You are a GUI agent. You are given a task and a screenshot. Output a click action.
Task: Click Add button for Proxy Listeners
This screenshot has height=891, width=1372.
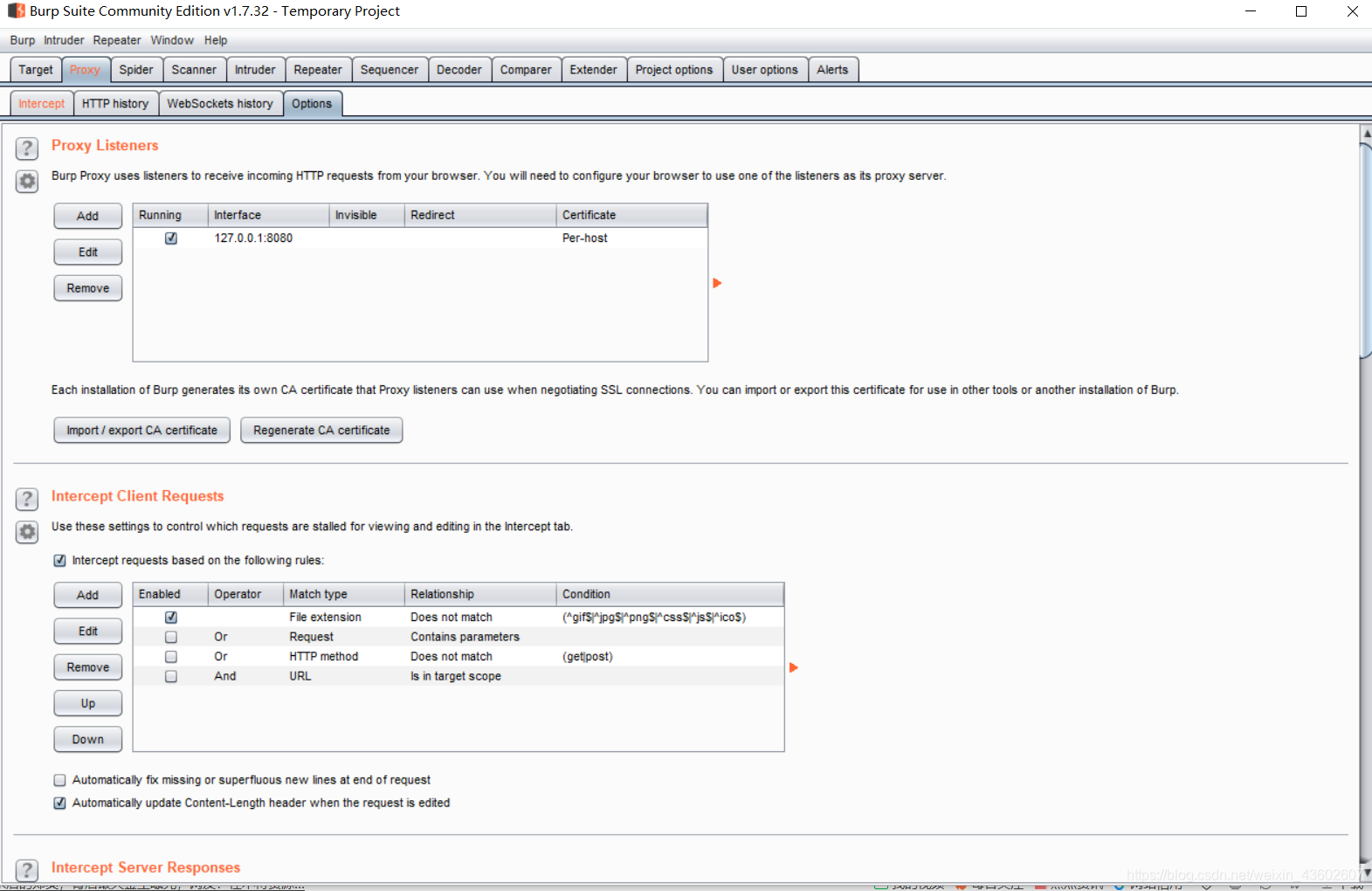(88, 216)
